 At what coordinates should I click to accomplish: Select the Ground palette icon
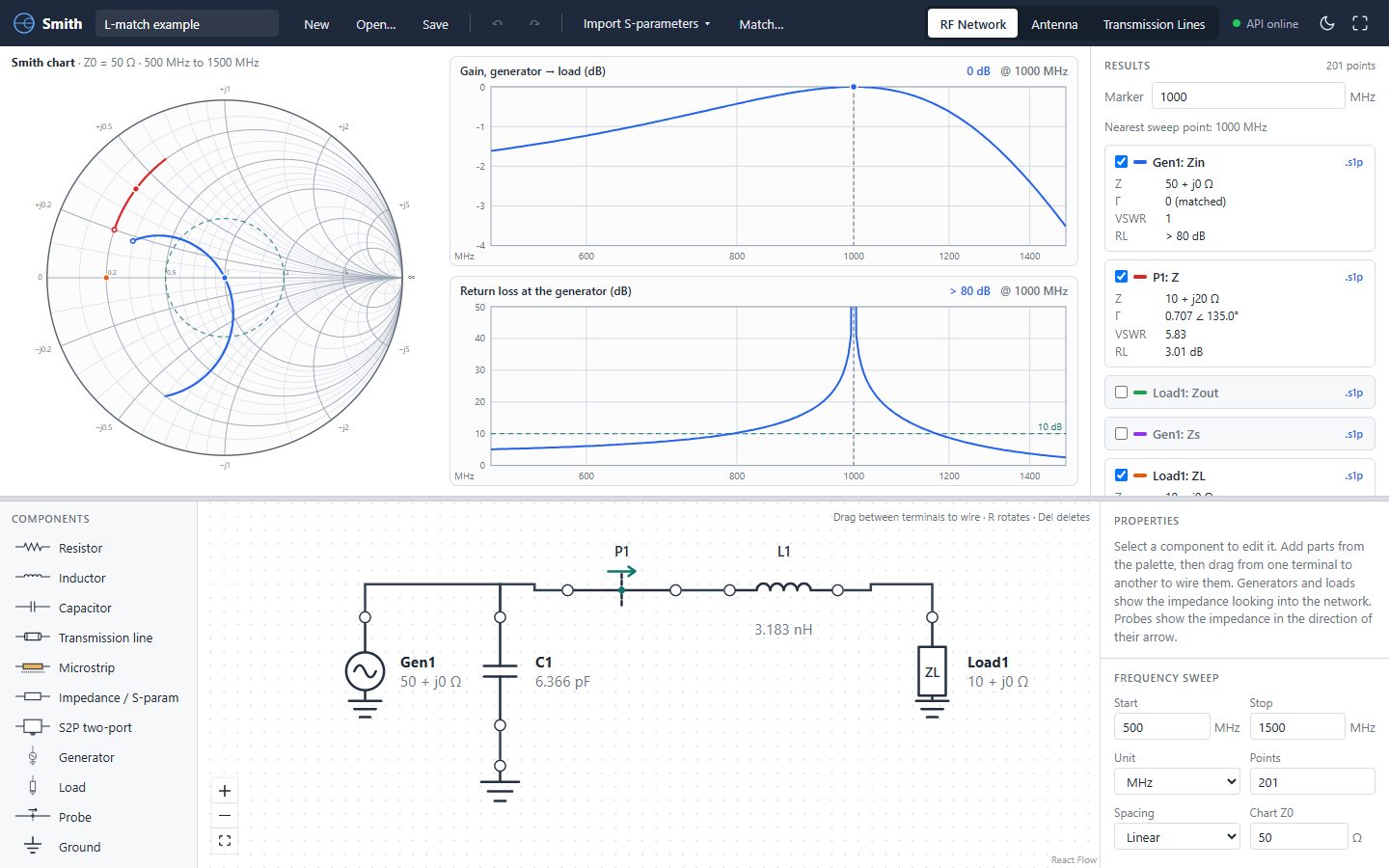33,846
